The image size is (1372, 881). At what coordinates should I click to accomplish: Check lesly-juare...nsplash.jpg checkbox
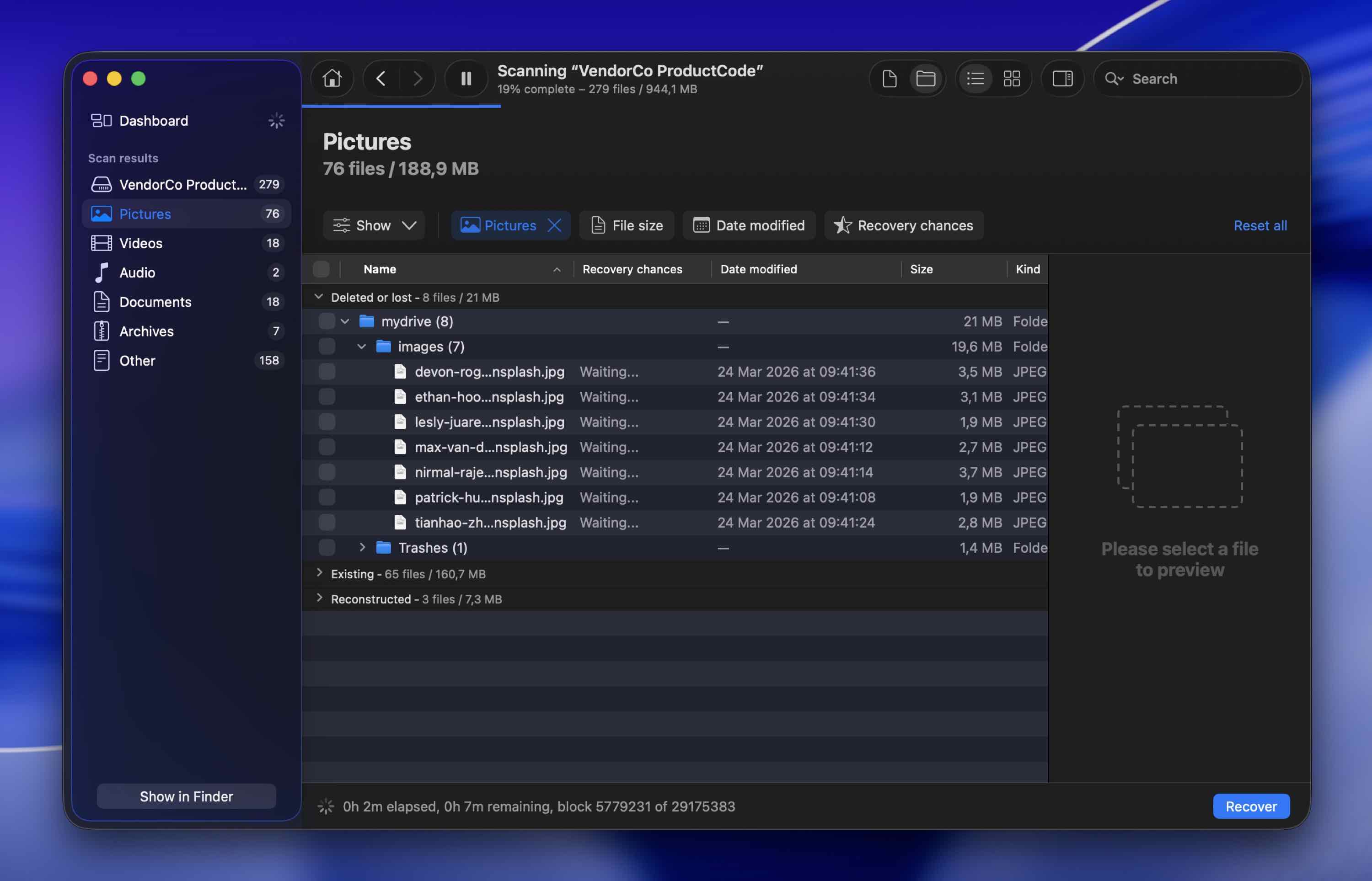[x=327, y=422]
